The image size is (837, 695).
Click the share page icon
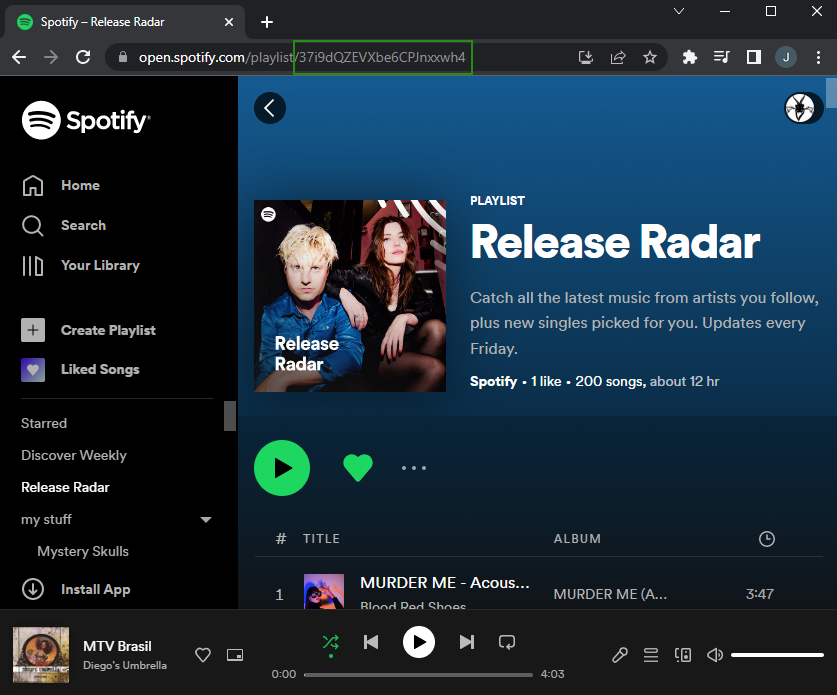[x=618, y=57]
